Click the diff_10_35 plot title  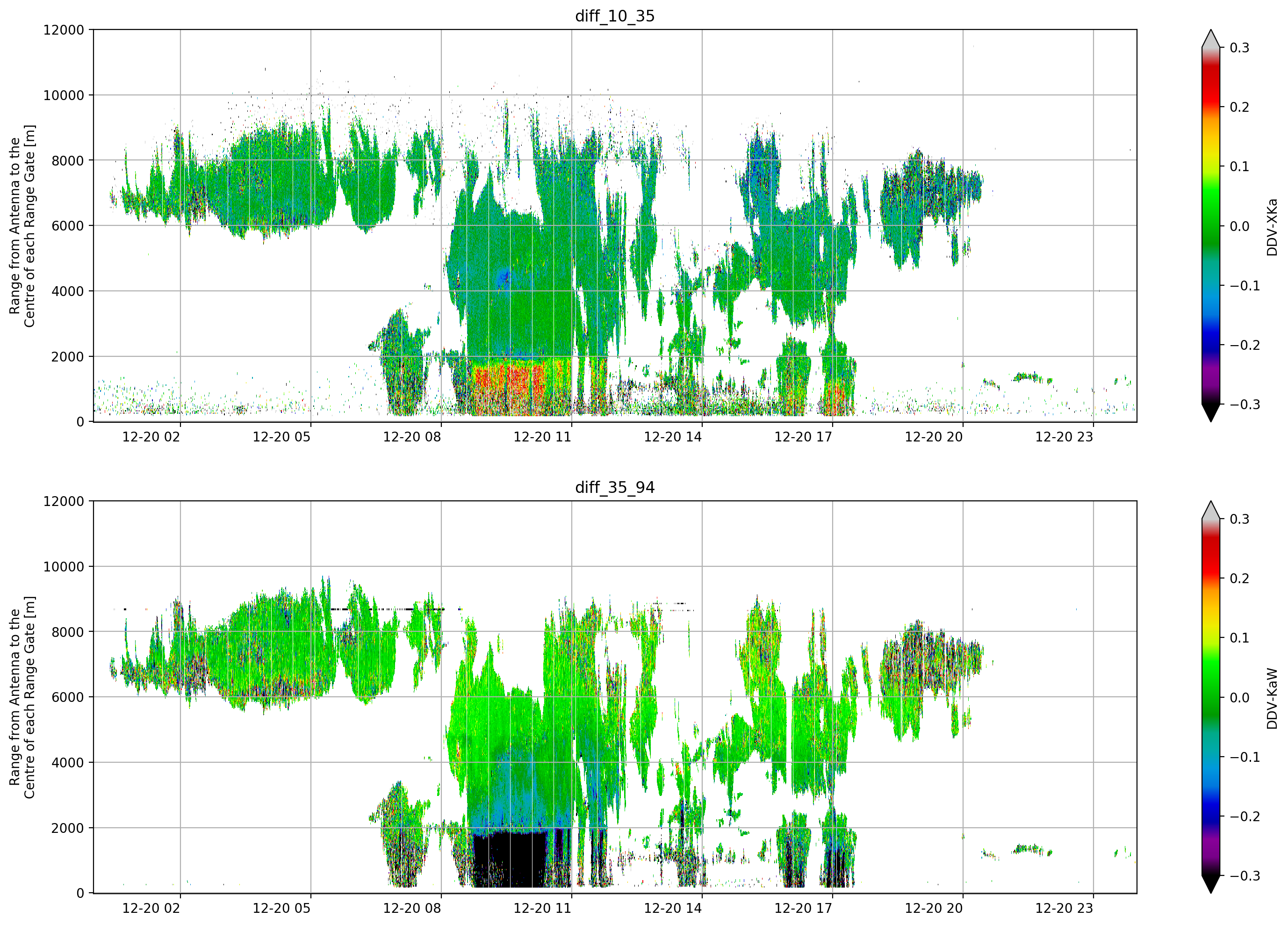(x=614, y=16)
